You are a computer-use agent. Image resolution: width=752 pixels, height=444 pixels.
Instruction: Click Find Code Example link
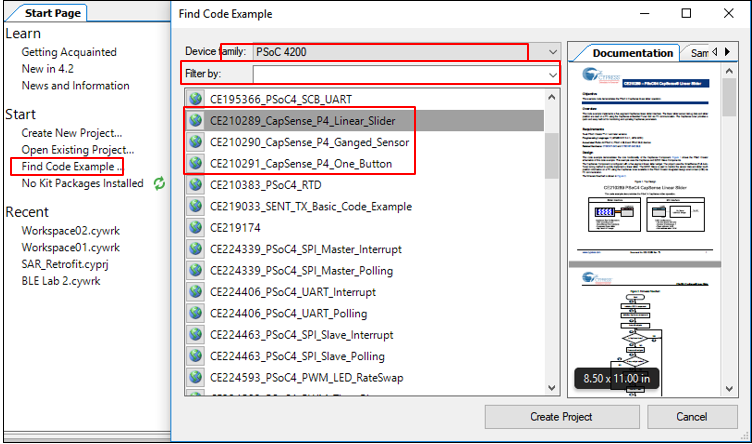[x=71, y=166]
